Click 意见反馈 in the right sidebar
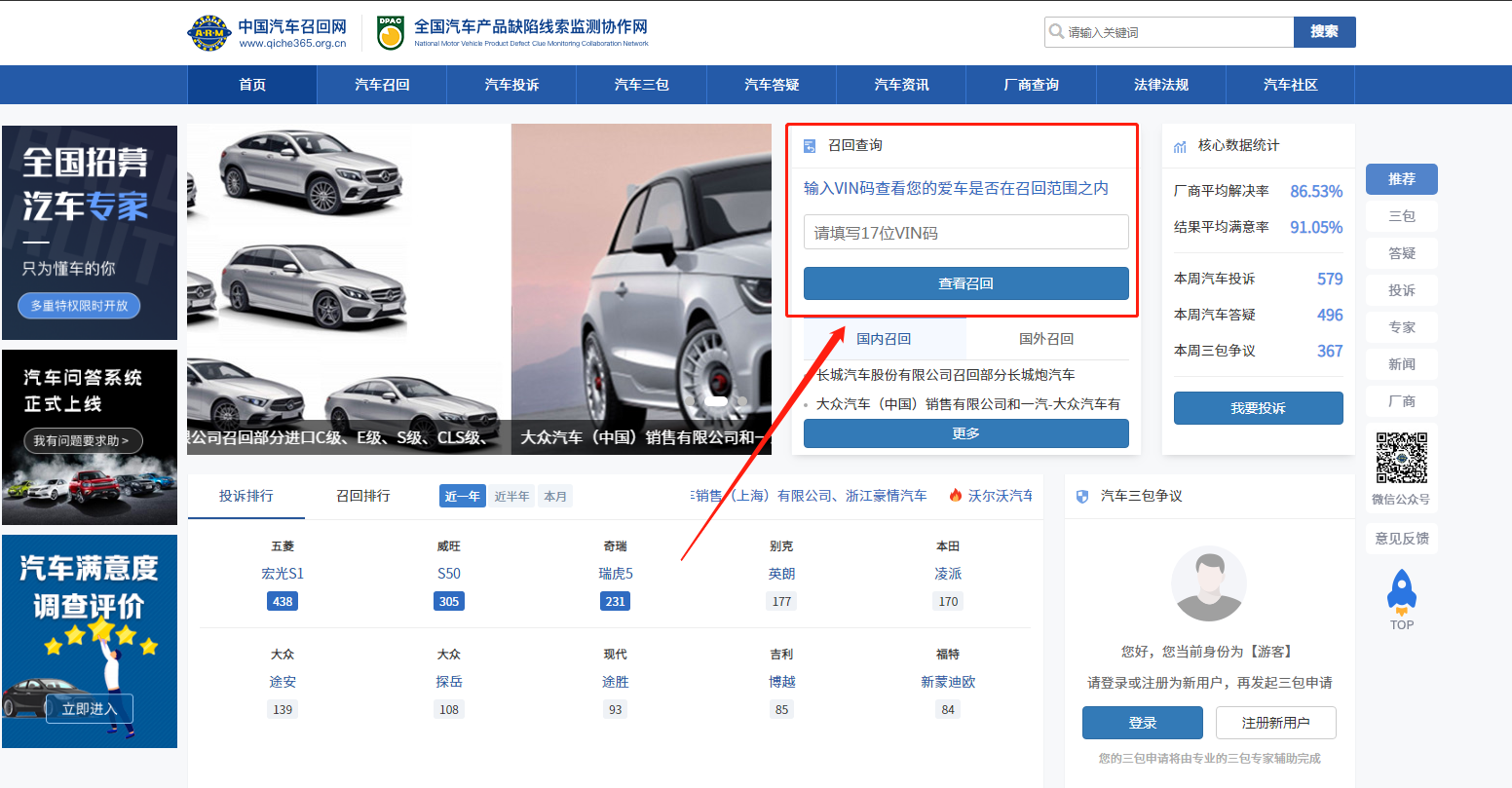1512x788 pixels. (1402, 539)
